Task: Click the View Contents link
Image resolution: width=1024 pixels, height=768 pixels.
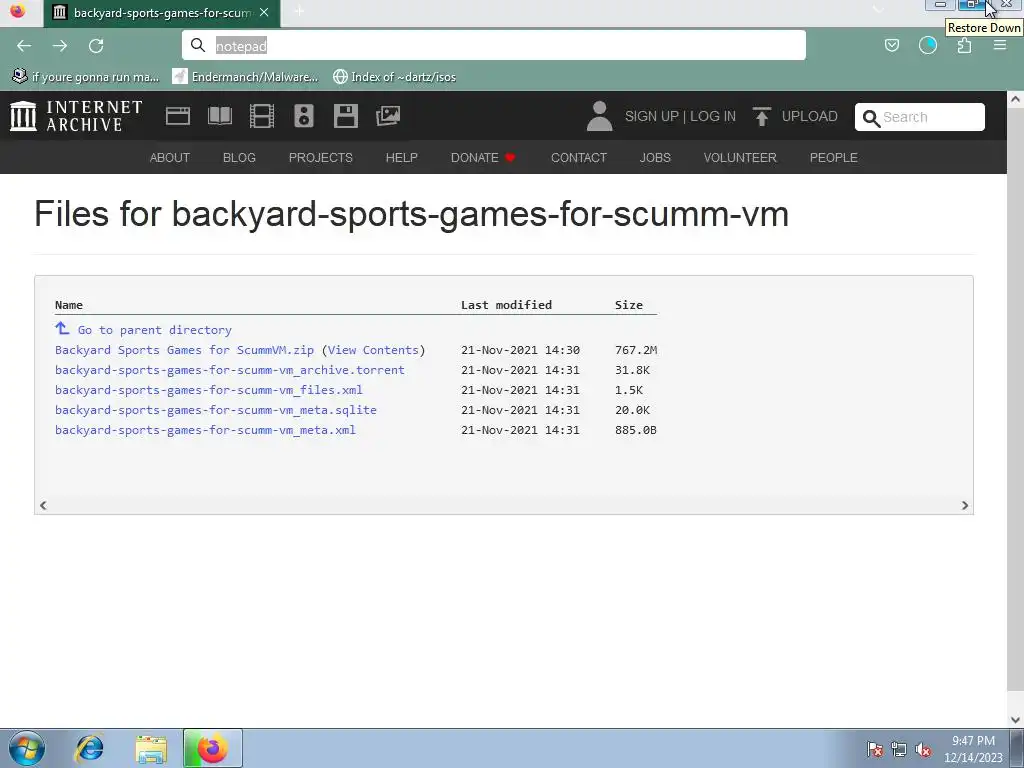Action: pos(373,350)
